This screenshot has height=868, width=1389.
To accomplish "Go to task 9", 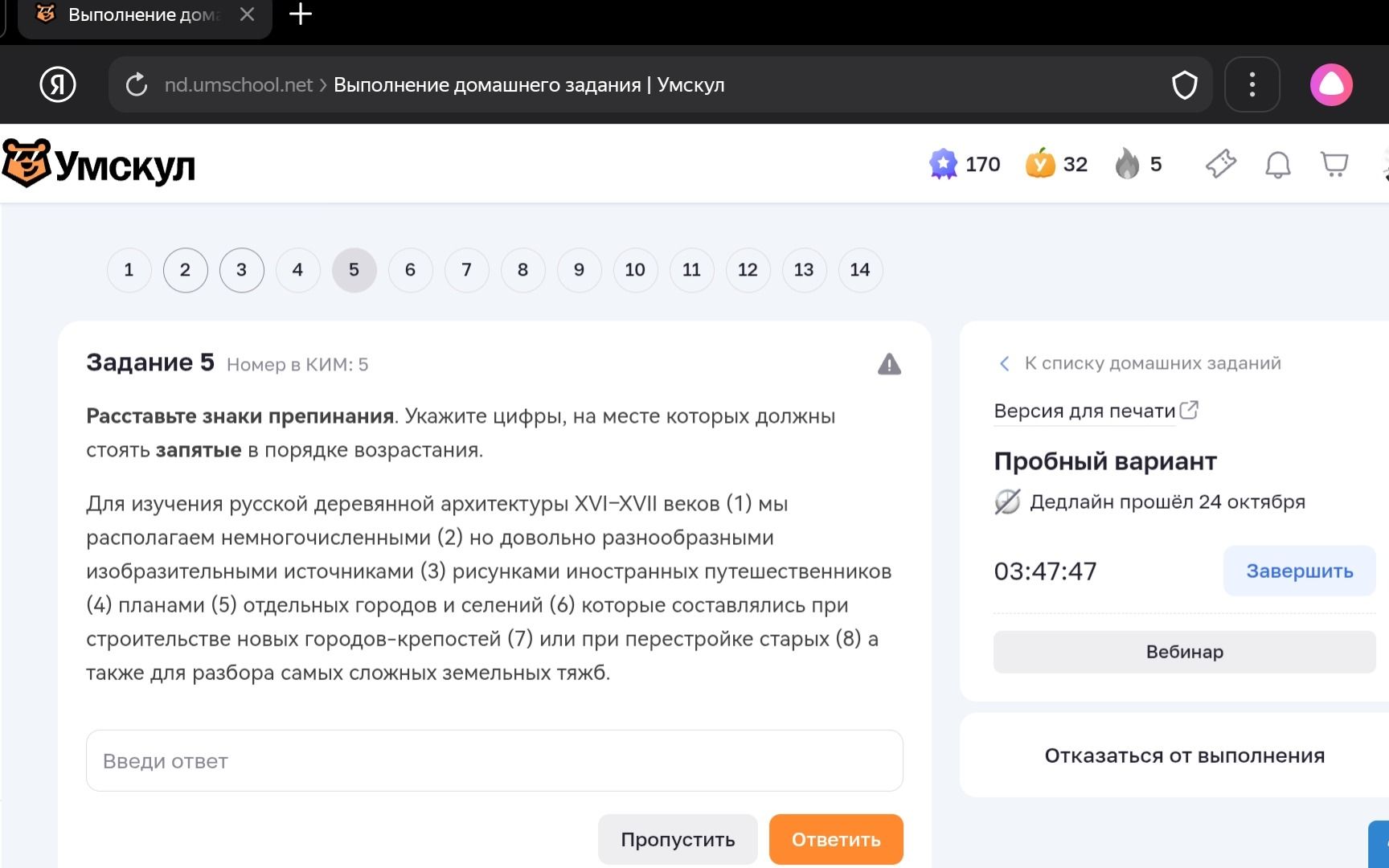I will [x=579, y=270].
